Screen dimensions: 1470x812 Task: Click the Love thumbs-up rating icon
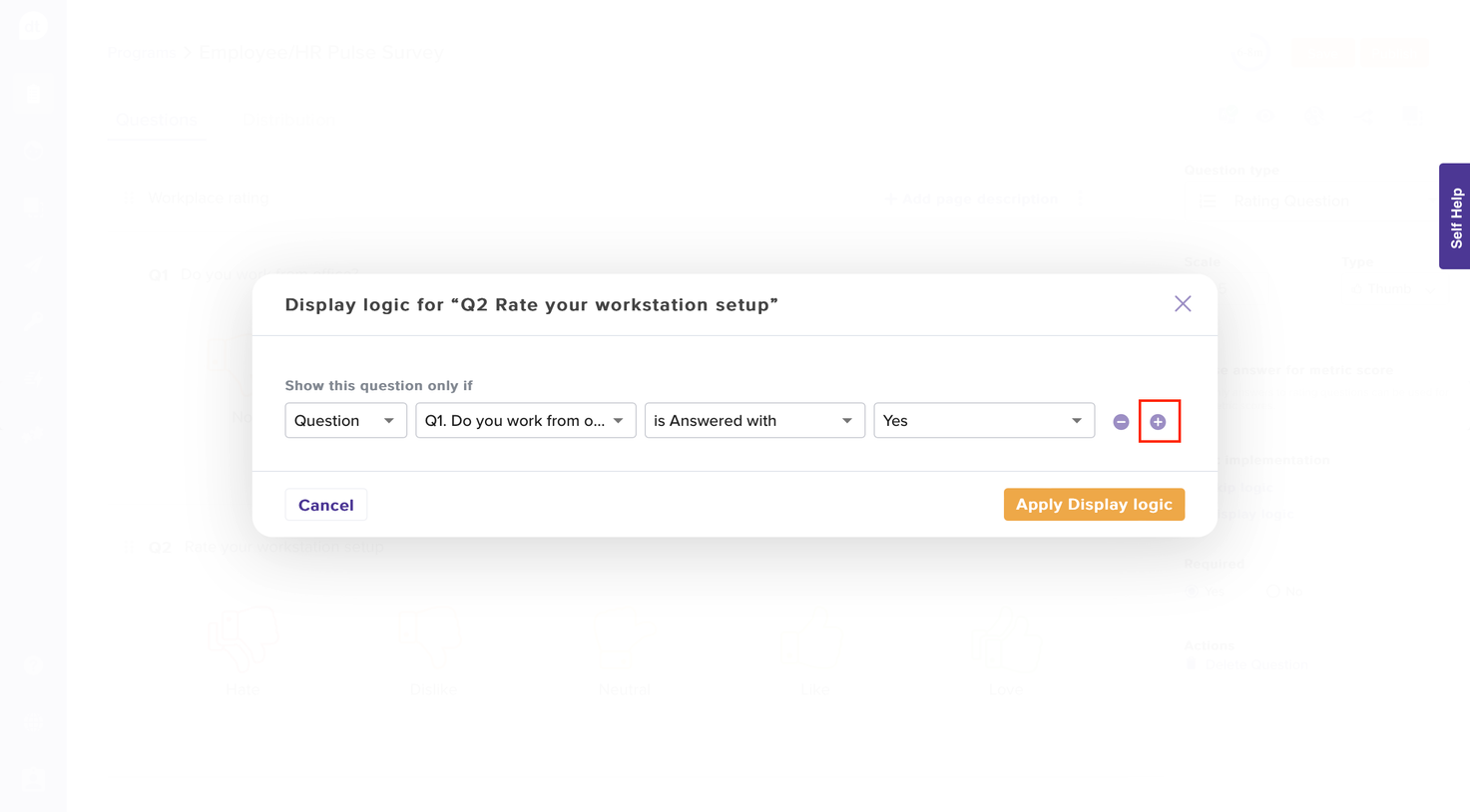click(x=1004, y=640)
